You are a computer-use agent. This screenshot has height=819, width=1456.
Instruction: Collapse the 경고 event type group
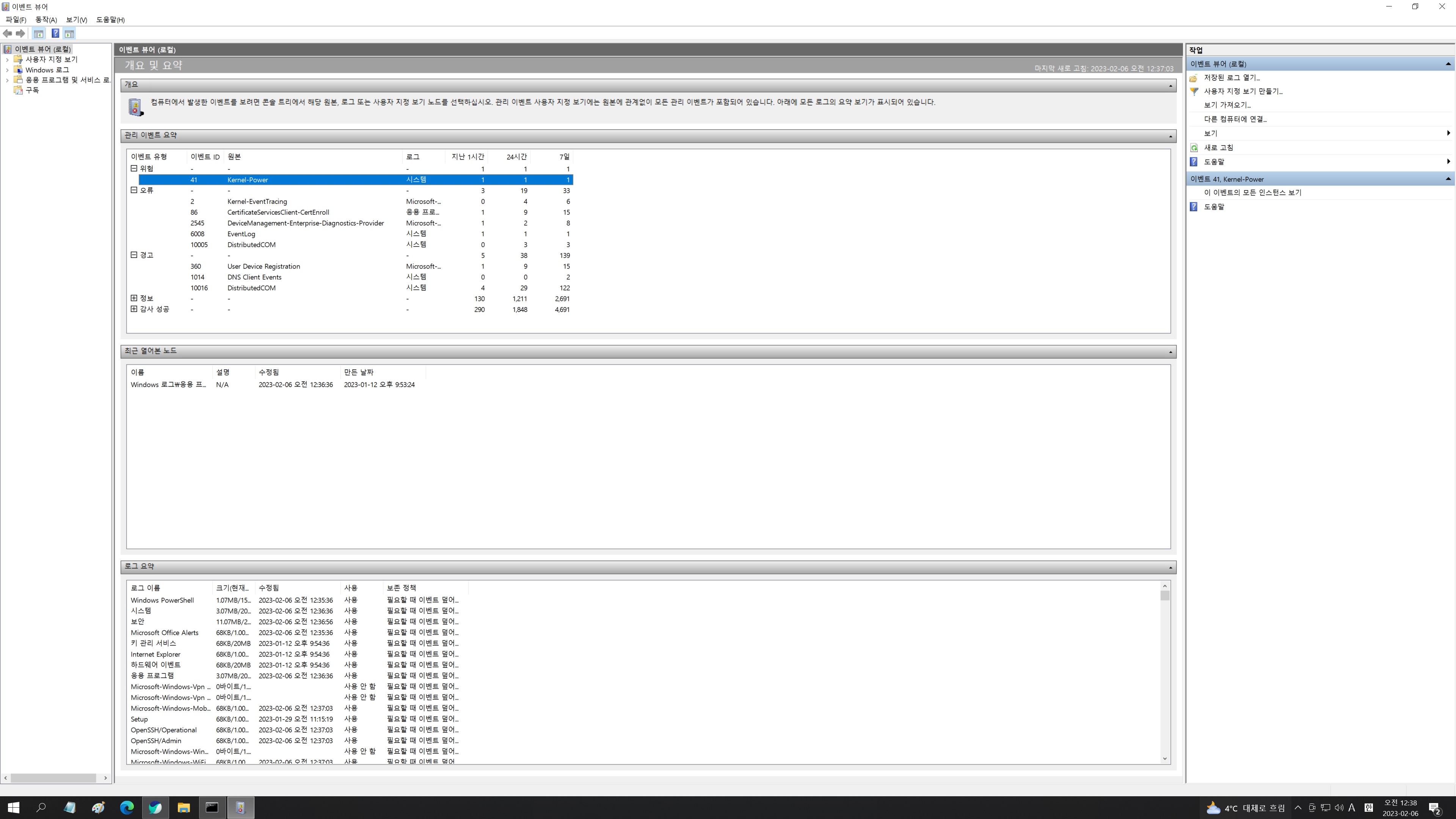click(134, 255)
